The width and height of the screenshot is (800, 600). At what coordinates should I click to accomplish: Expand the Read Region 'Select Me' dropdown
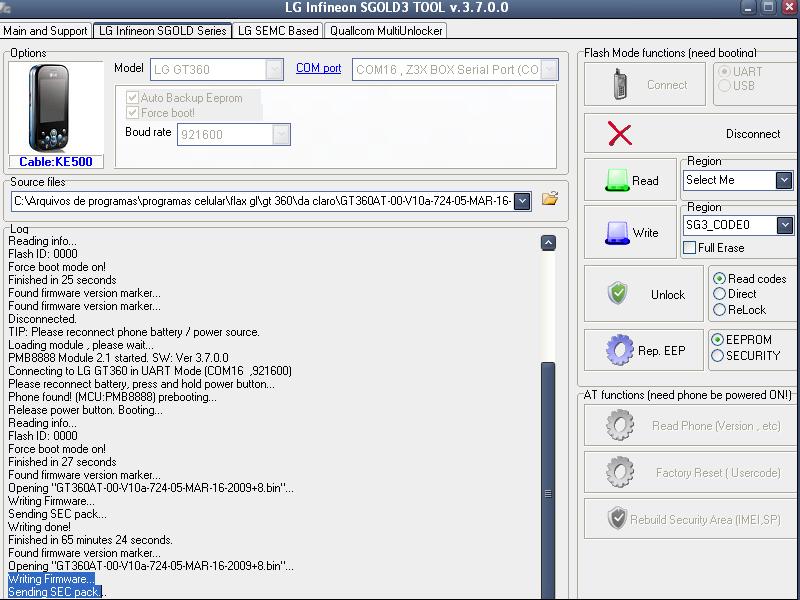tap(783, 180)
